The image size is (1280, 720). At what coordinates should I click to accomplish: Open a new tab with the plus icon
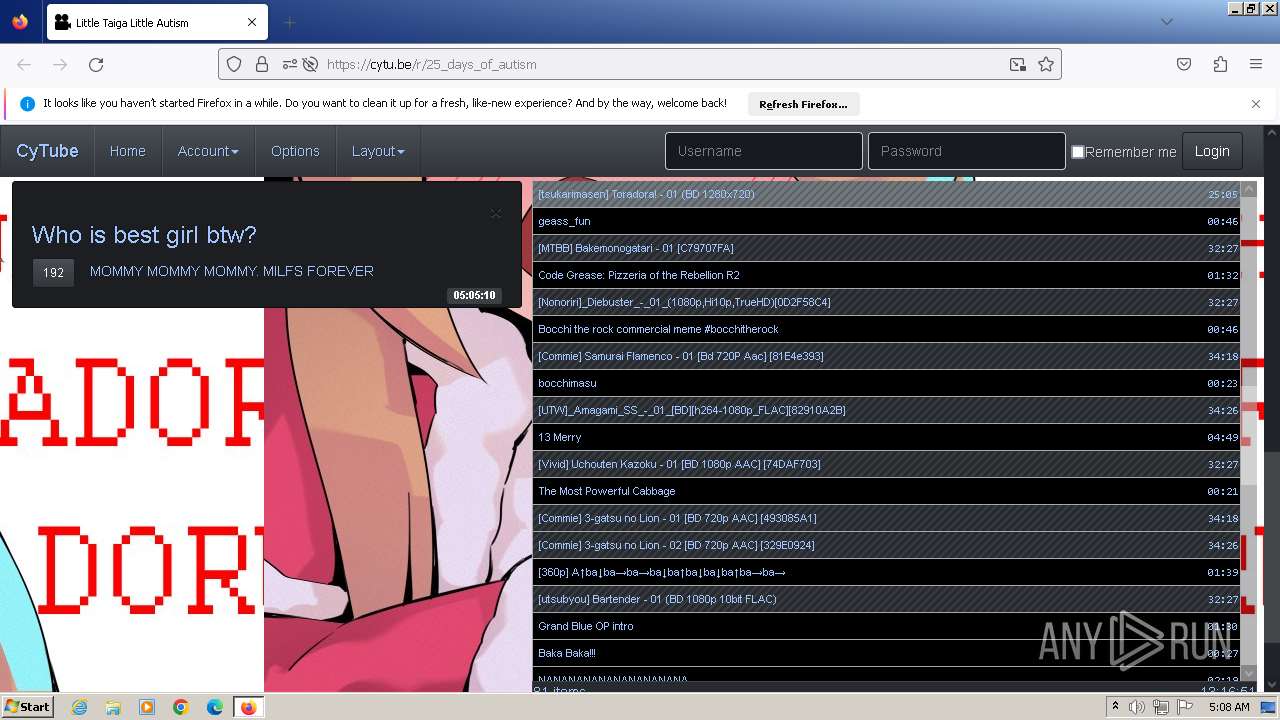(290, 22)
